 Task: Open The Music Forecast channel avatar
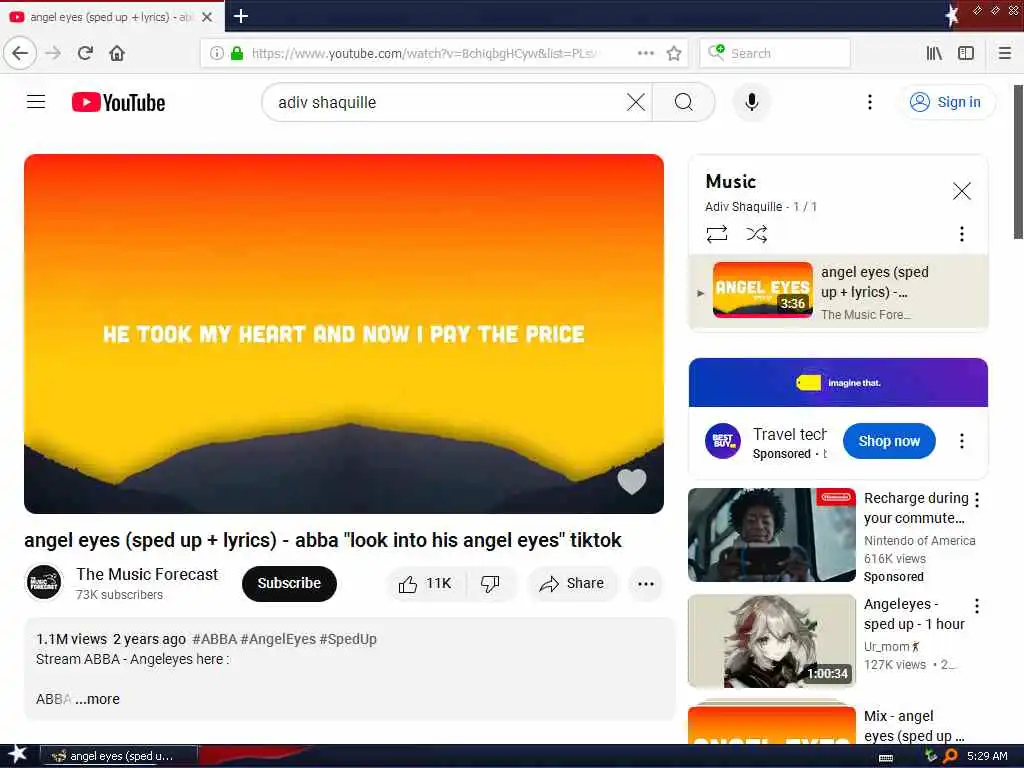(x=44, y=583)
